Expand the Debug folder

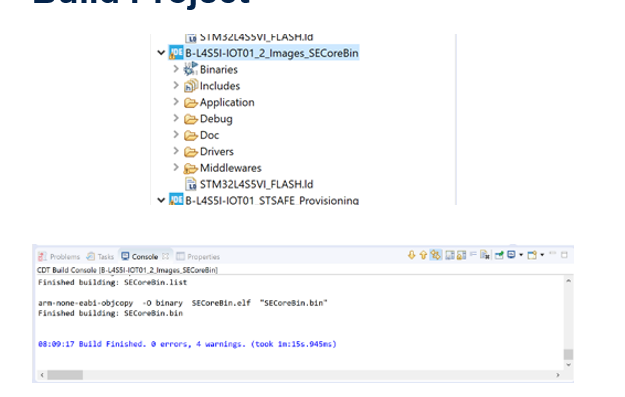tap(176, 118)
